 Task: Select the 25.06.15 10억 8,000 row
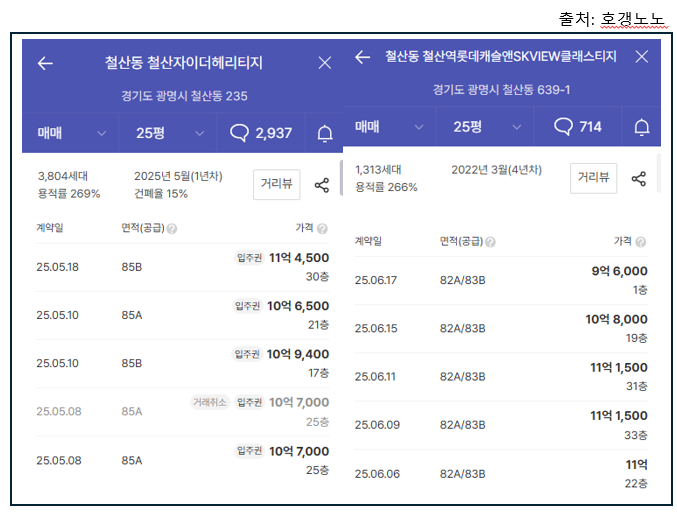pos(501,329)
